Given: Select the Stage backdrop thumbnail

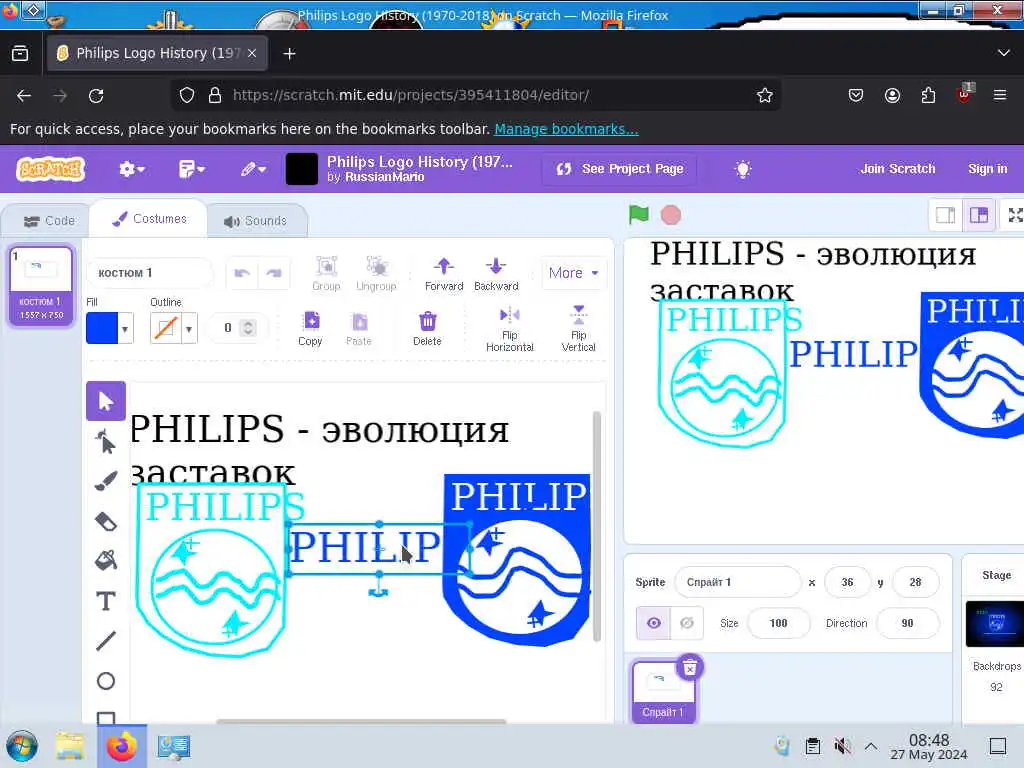Looking at the screenshot, I should pyautogui.click(x=995, y=624).
